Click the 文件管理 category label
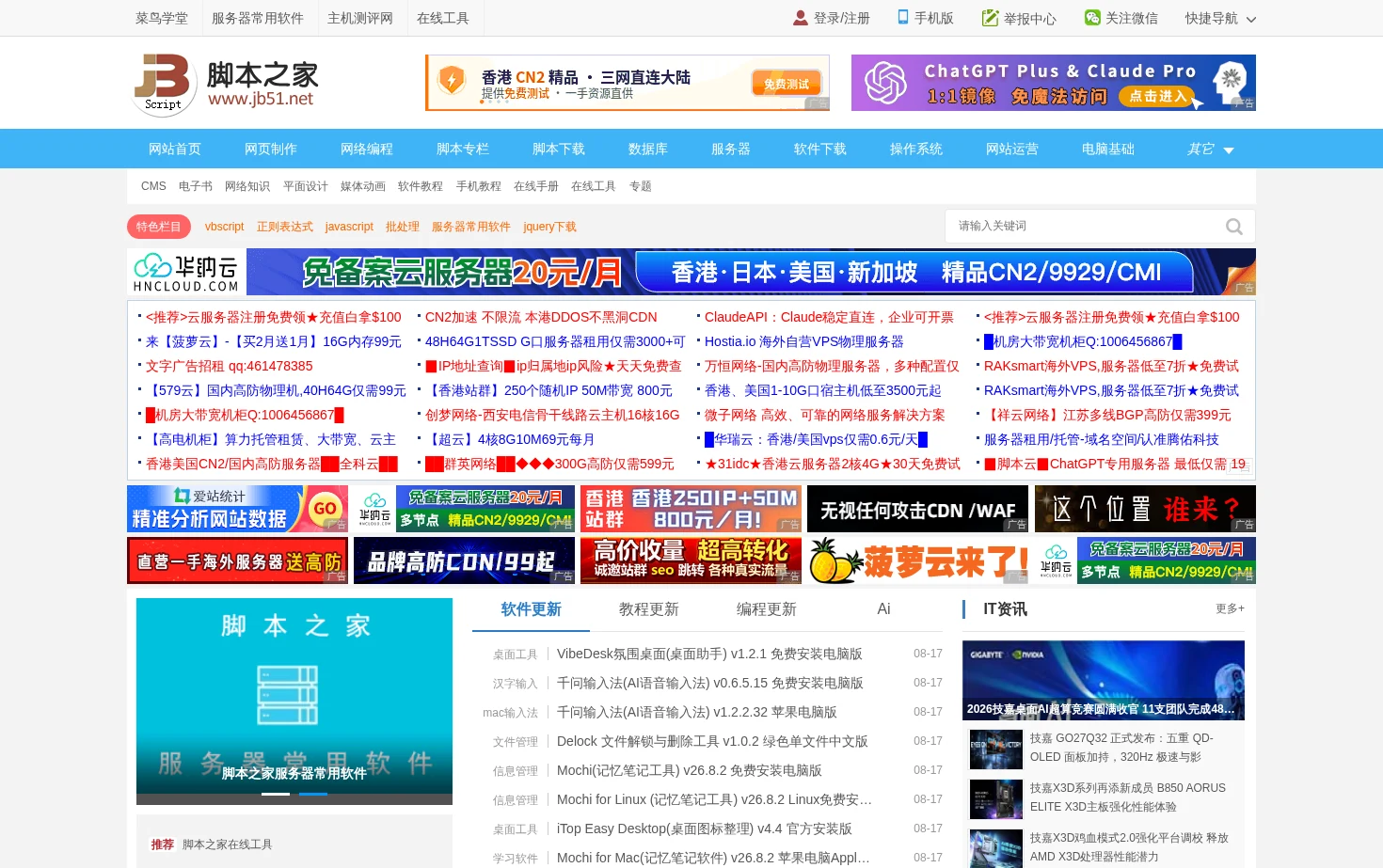 click(516, 742)
